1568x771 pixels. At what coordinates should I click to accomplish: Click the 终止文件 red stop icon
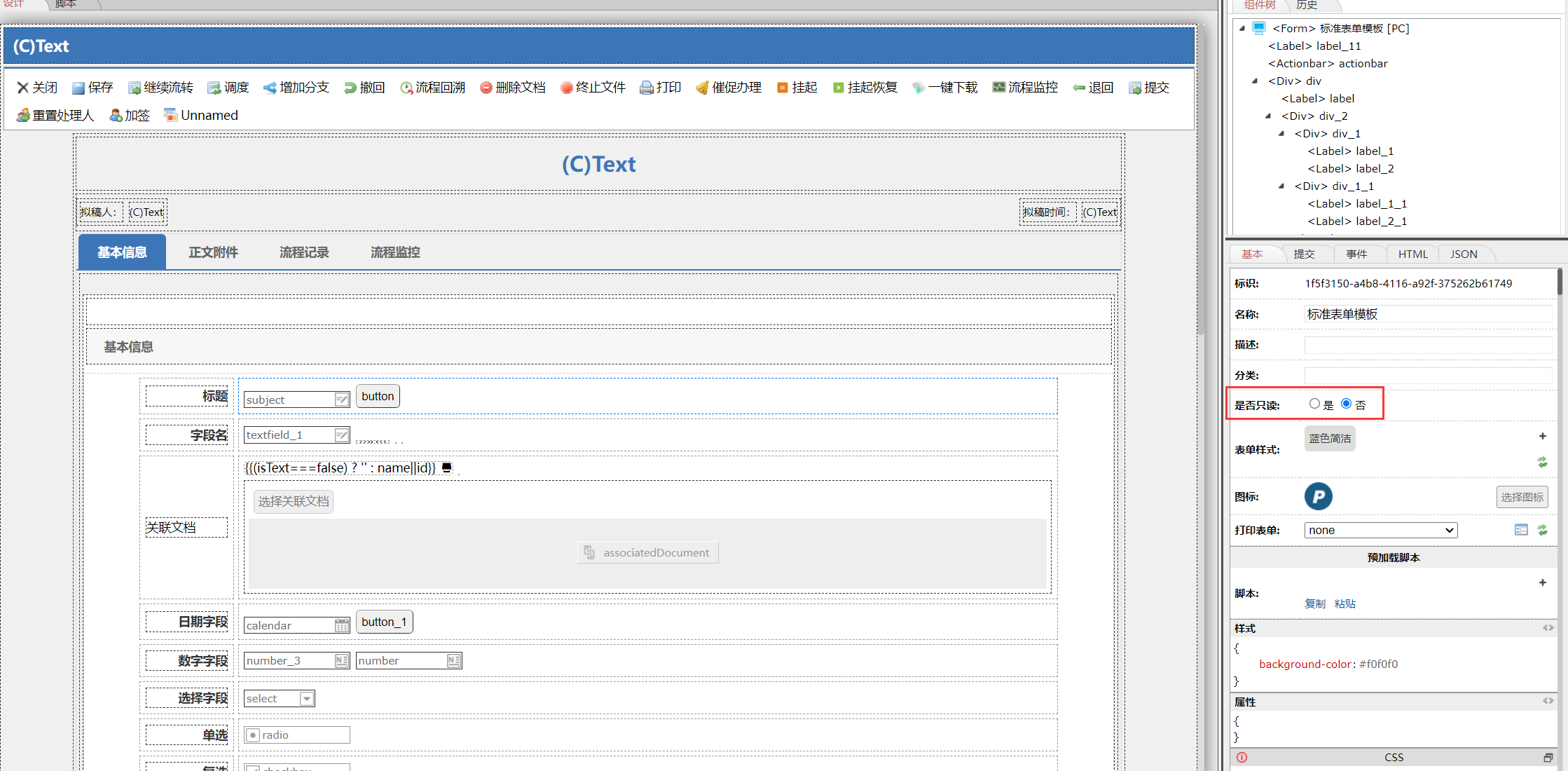pyautogui.click(x=566, y=88)
